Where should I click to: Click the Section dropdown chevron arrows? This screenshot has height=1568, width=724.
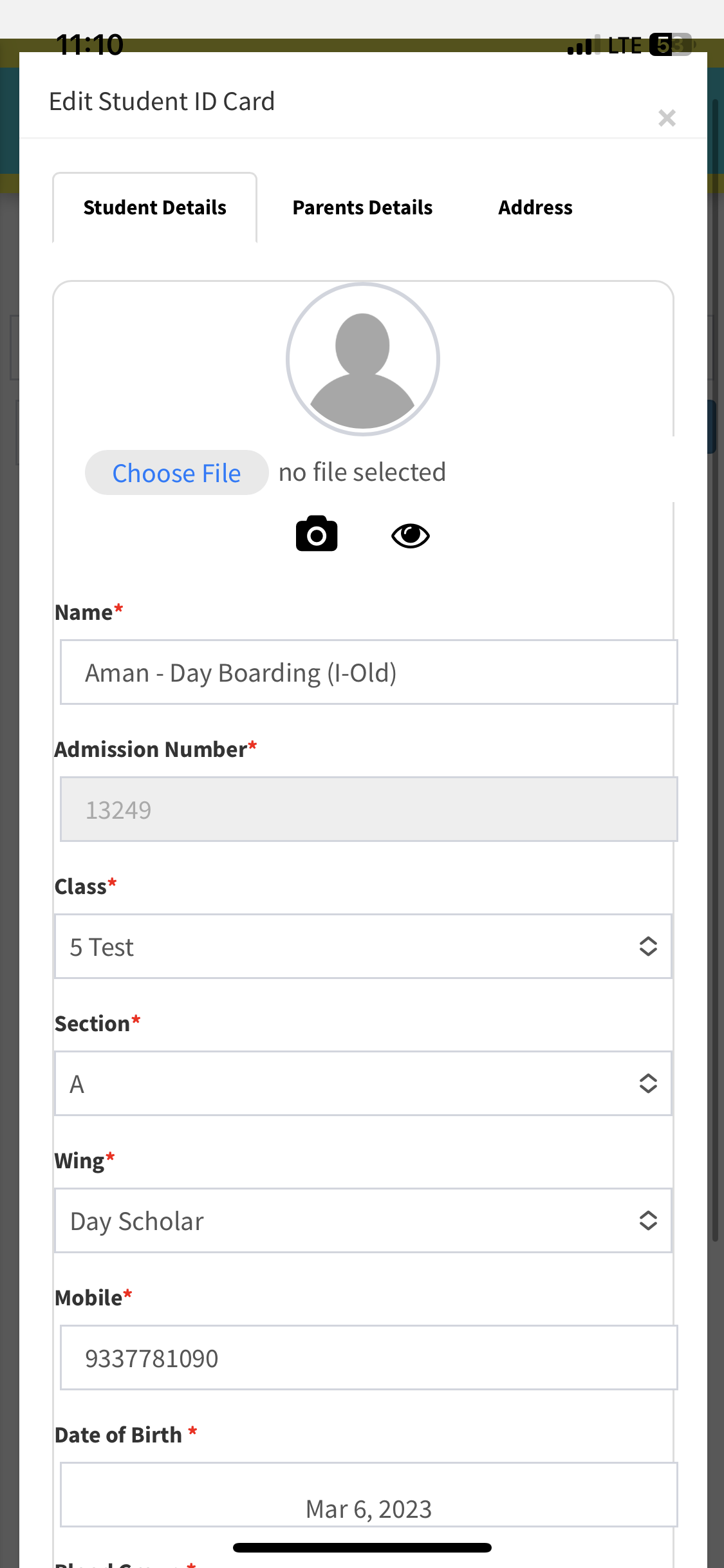(x=648, y=1083)
